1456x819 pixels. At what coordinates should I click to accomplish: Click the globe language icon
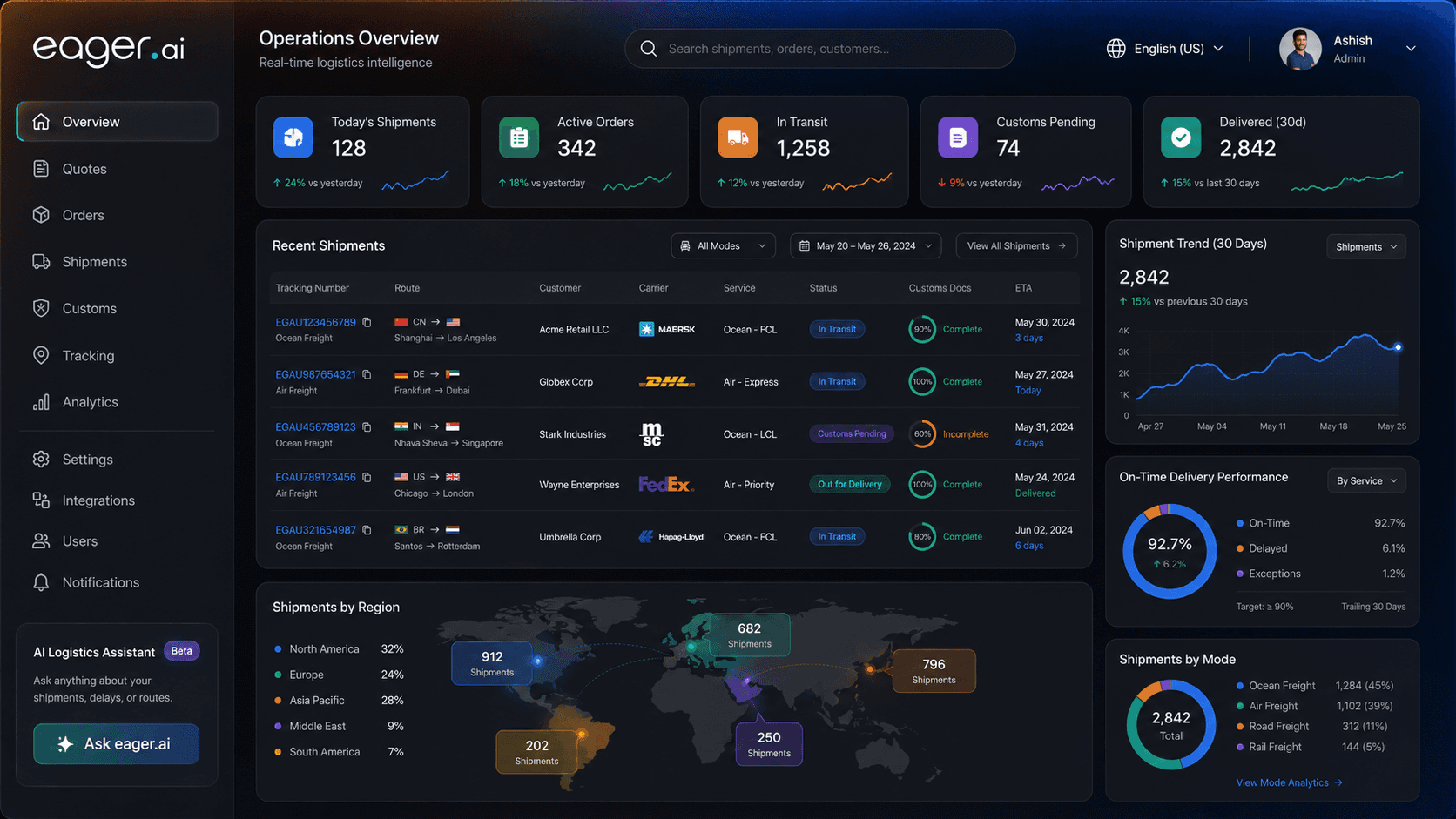click(x=1116, y=49)
